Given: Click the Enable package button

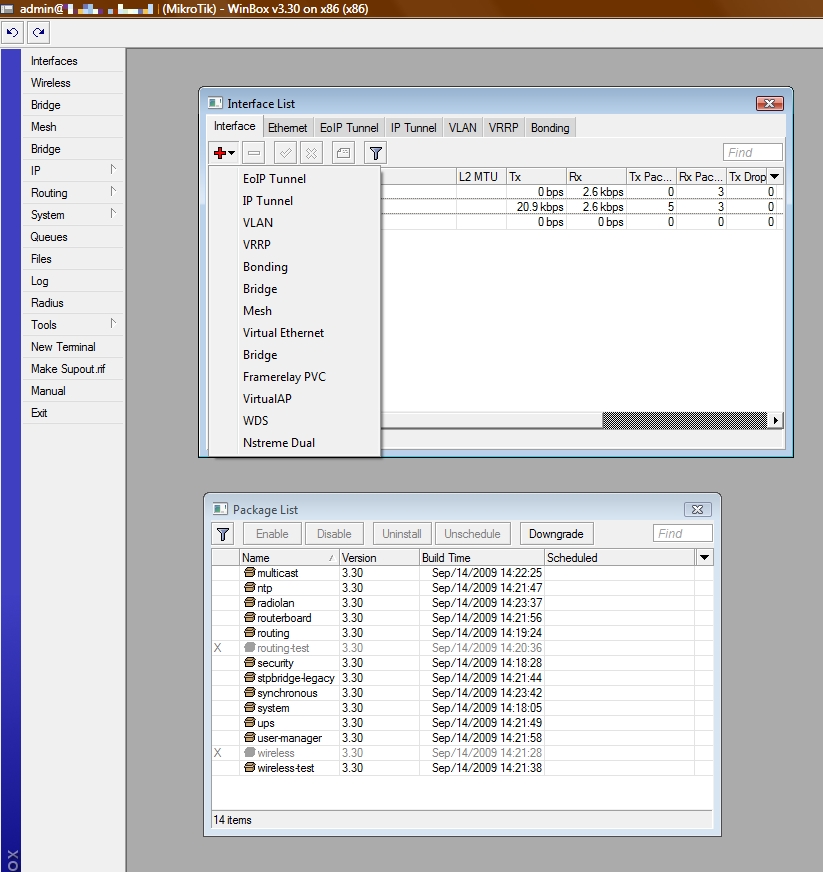Looking at the screenshot, I should [272, 534].
